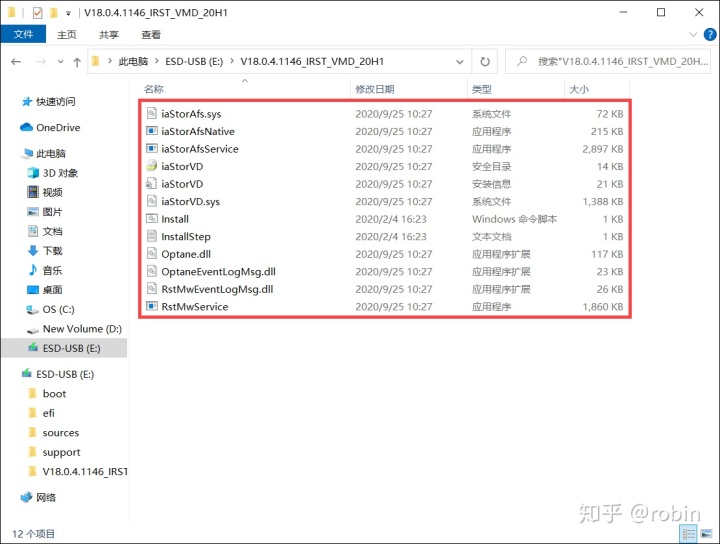This screenshot has width=720, height=544.
Task: Sort by 大小 column header
Action: click(x=579, y=89)
